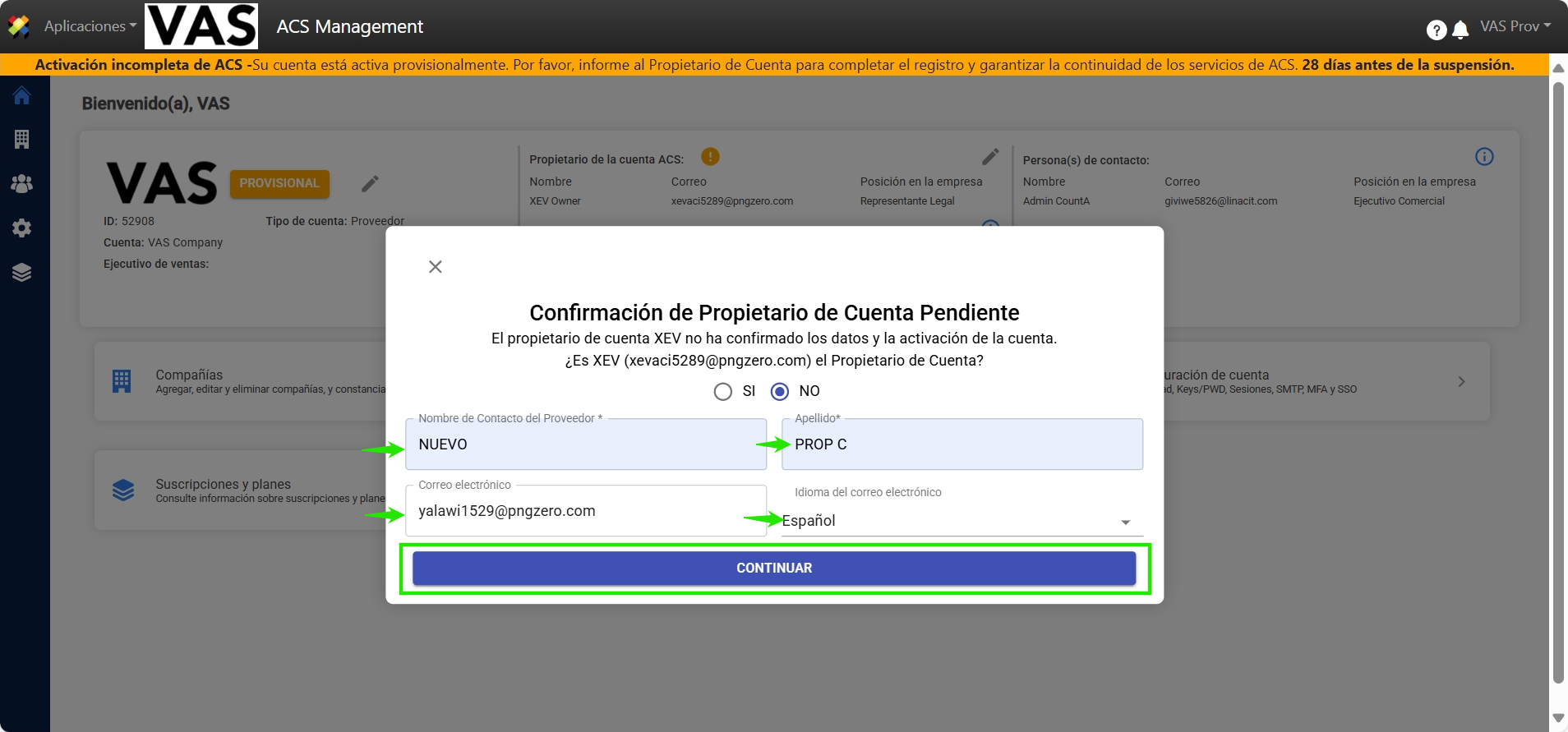1568x732 pixels.
Task: Click the Nombre de Contacto field
Action: tap(585, 445)
